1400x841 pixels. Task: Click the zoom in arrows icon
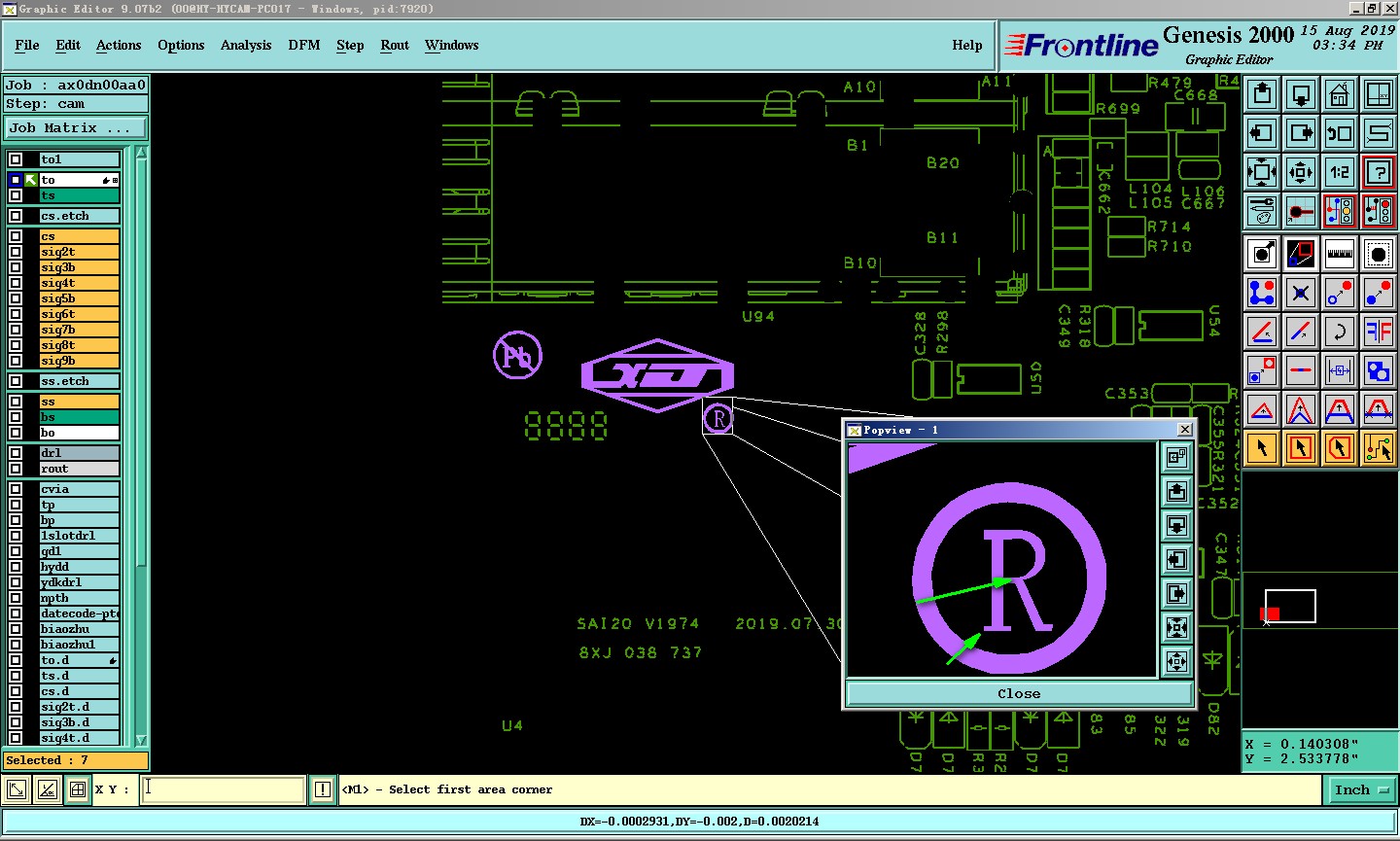[1262, 172]
